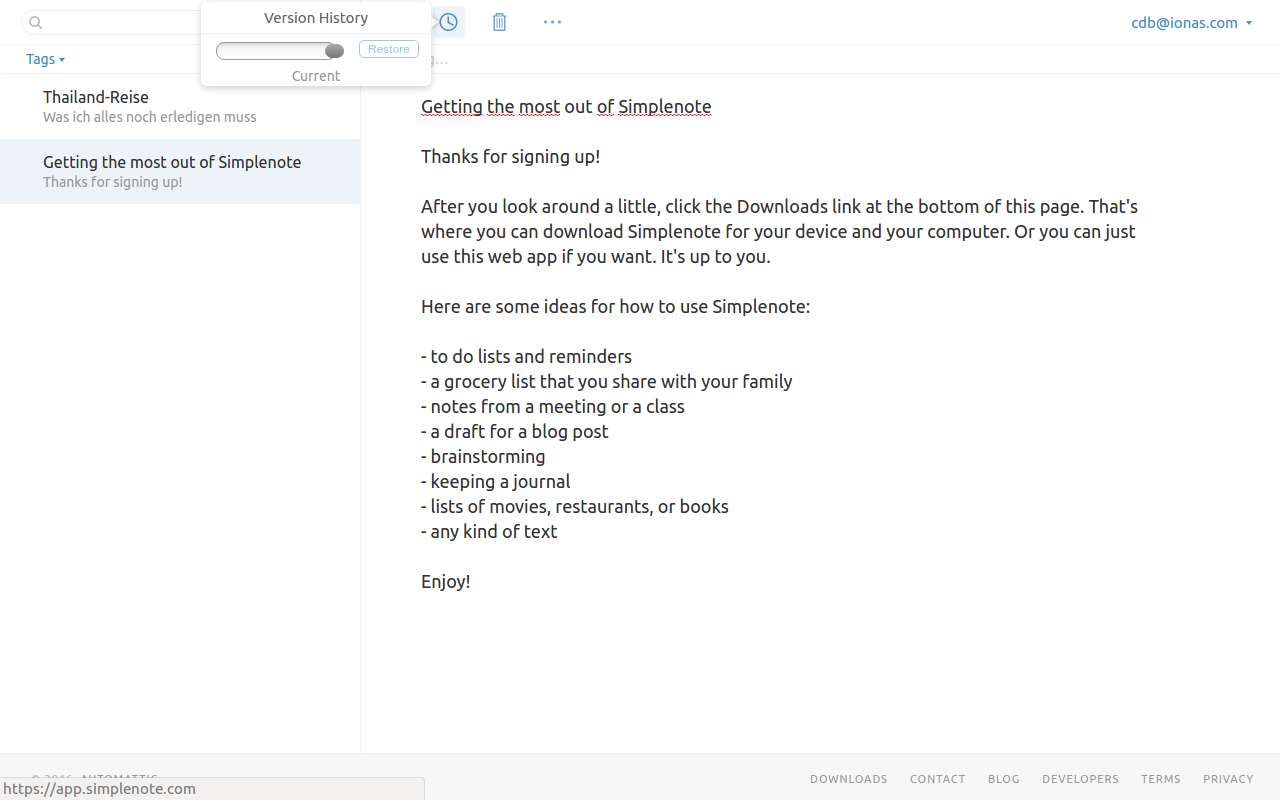
Task: Move the note to trash with bin icon
Action: (500, 22)
